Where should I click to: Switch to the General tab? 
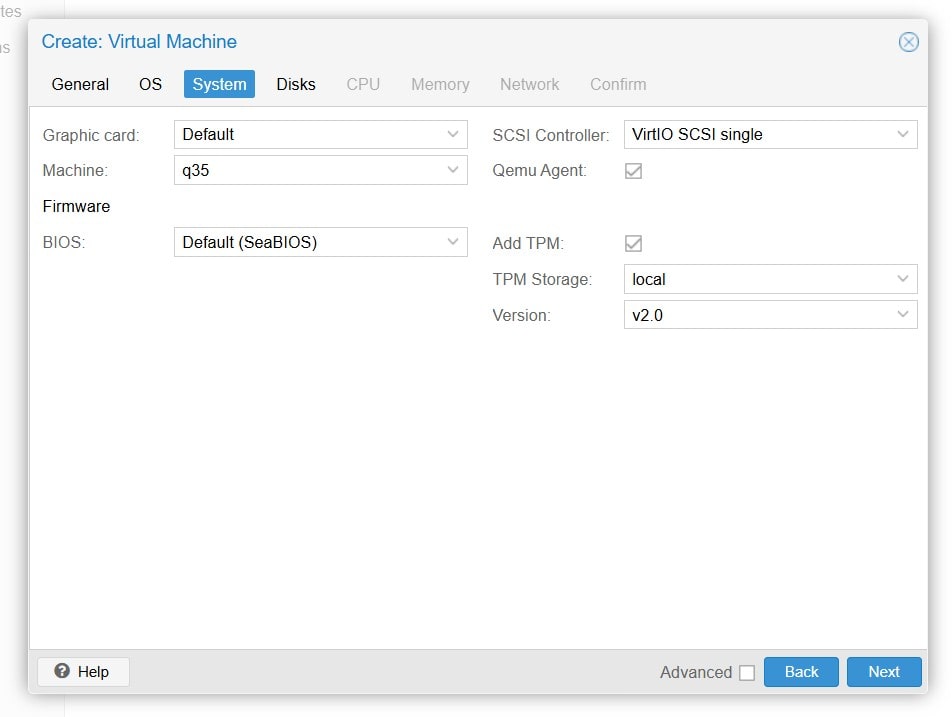[80, 84]
